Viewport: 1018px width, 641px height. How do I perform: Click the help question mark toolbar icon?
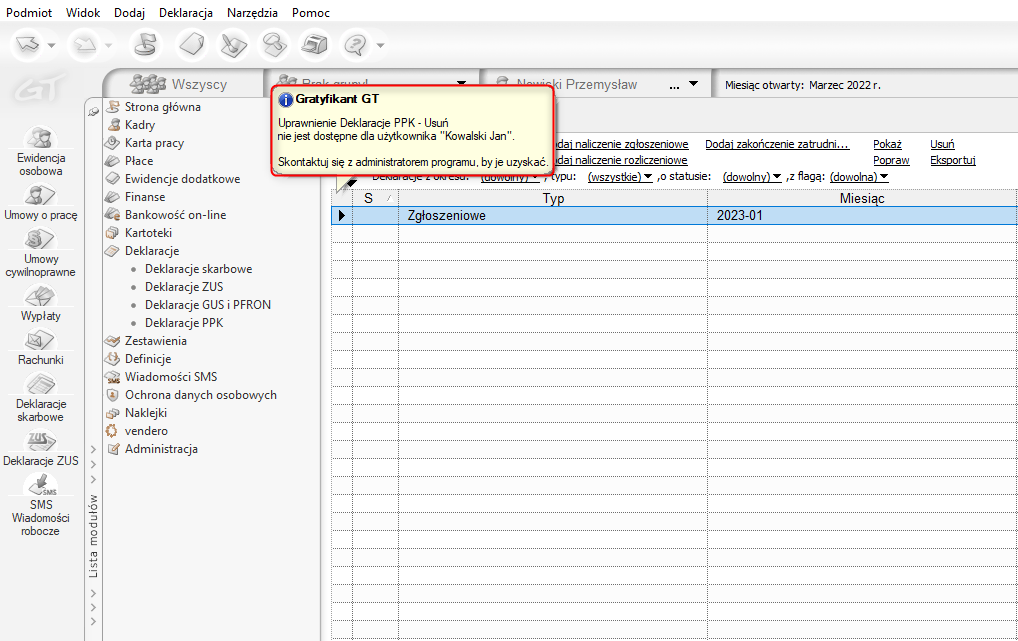click(x=355, y=44)
